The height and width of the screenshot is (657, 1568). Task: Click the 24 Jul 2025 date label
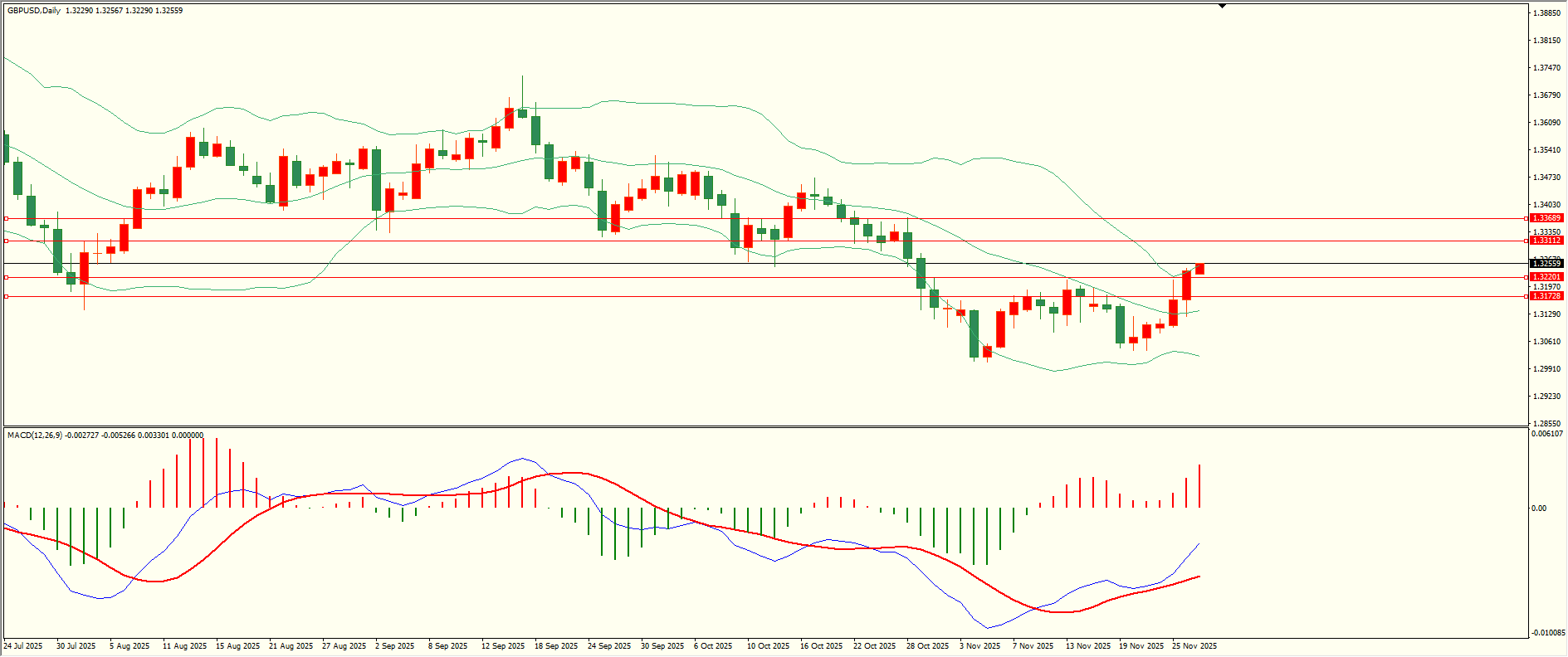[23, 646]
